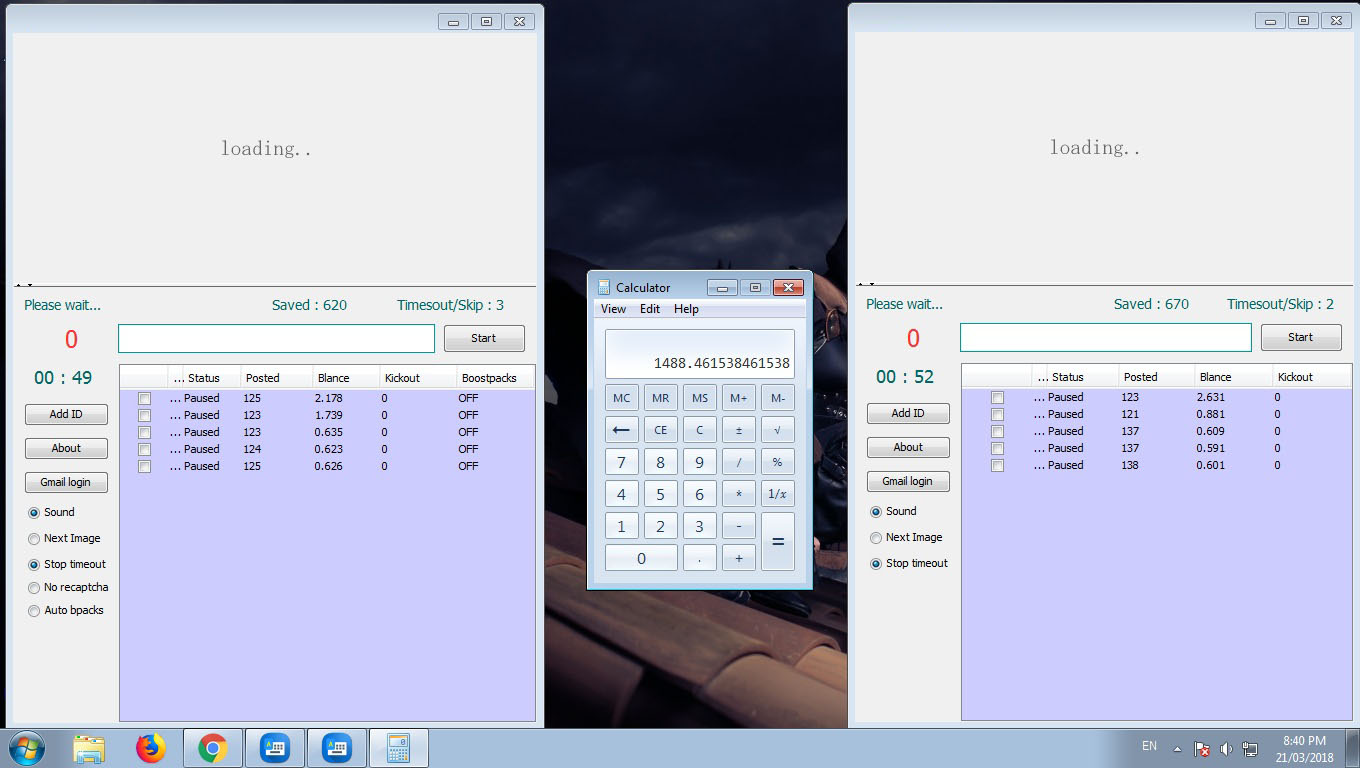This screenshot has width=1360, height=768.
Task: Select the No recaptcha radio option
Action: tap(68, 588)
